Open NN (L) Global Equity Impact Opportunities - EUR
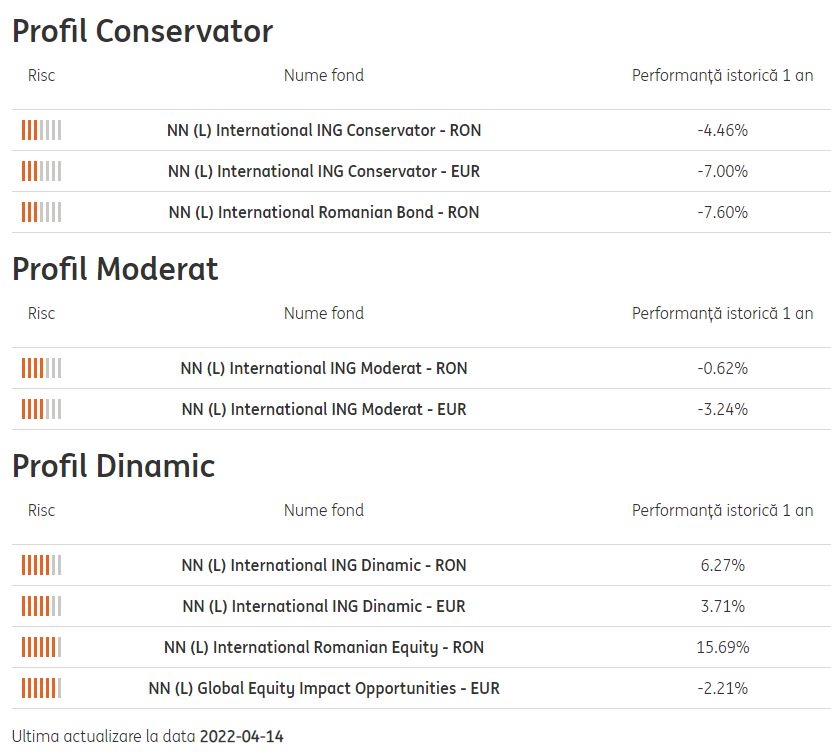 (x=324, y=688)
